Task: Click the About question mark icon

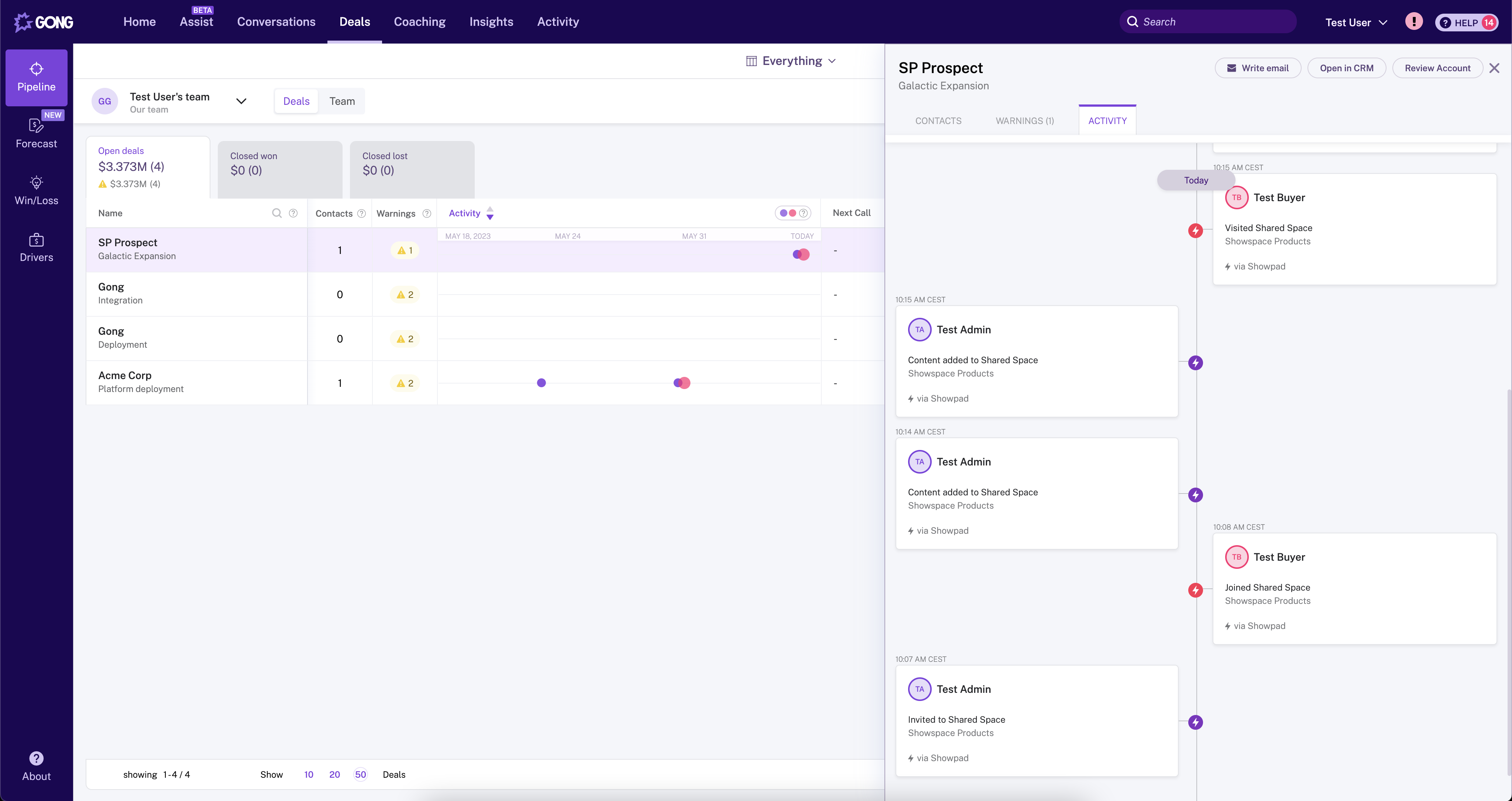Action: pyautogui.click(x=36, y=759)
